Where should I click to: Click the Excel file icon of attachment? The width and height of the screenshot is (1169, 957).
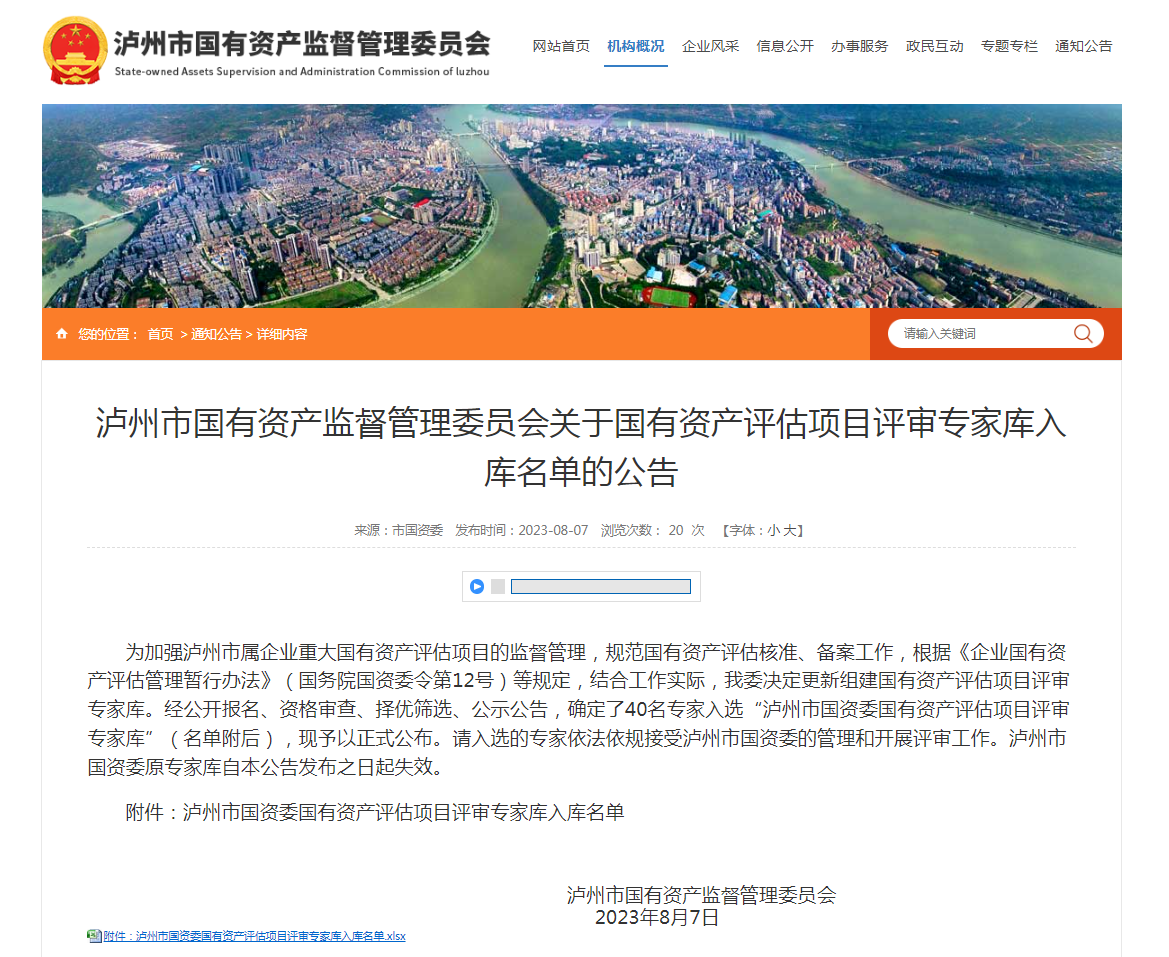coord(94,936)
